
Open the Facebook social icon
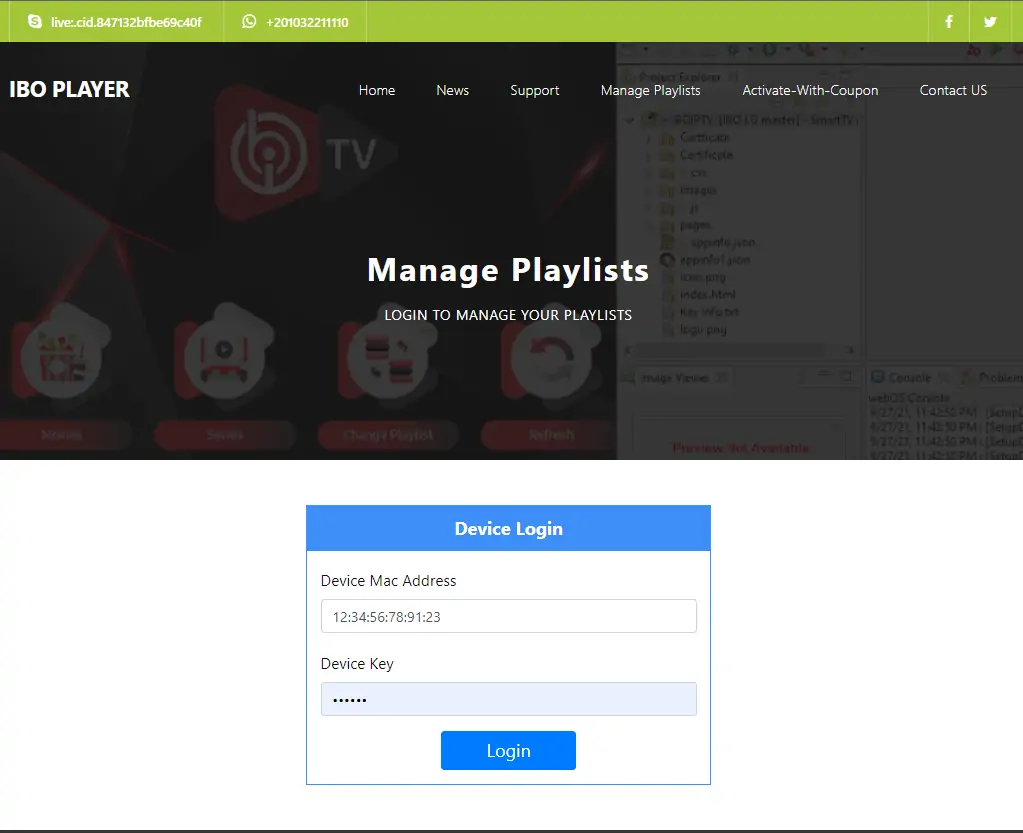tap(949, 22)
